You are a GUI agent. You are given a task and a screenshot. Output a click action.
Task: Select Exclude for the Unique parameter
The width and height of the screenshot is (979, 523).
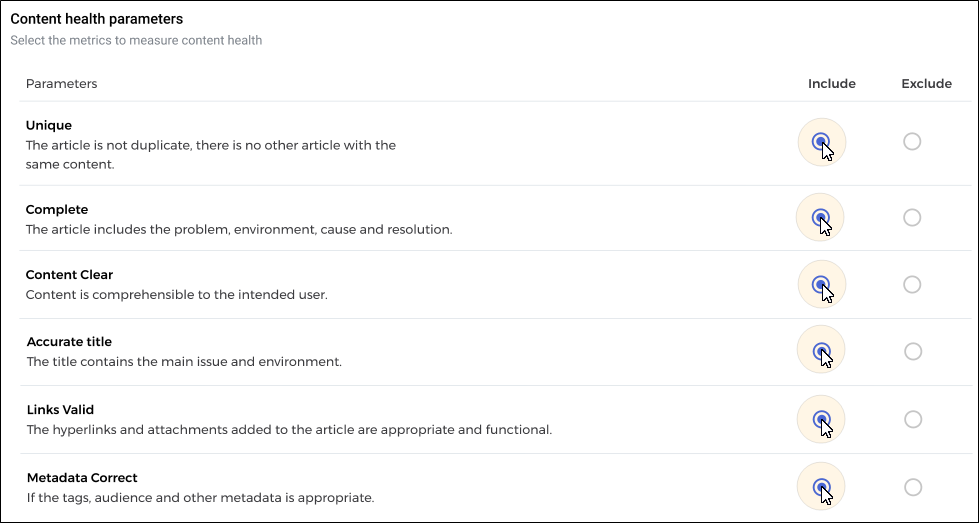[x=912, y=142]
